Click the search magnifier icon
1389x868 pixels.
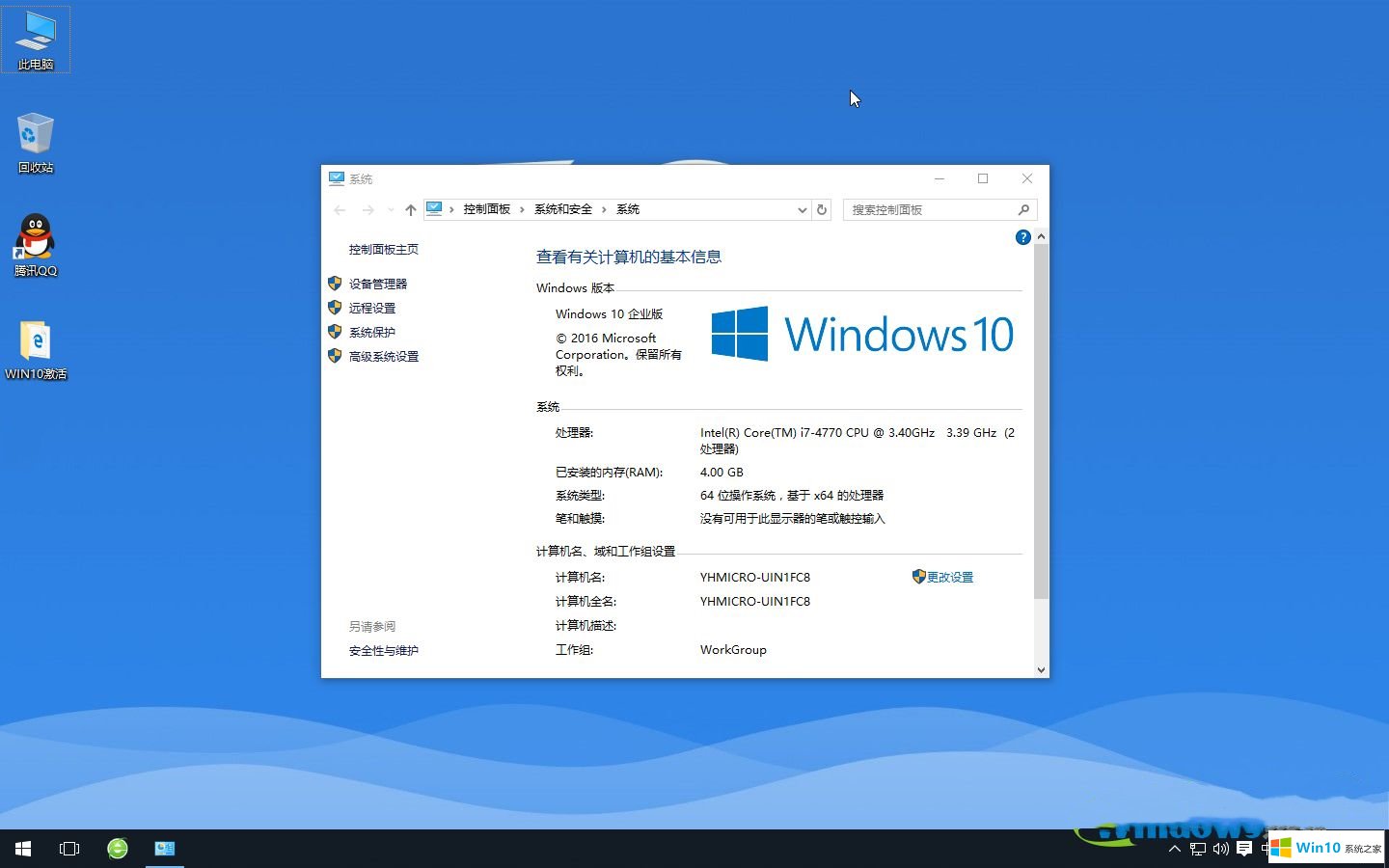(x=1023, y=209)
